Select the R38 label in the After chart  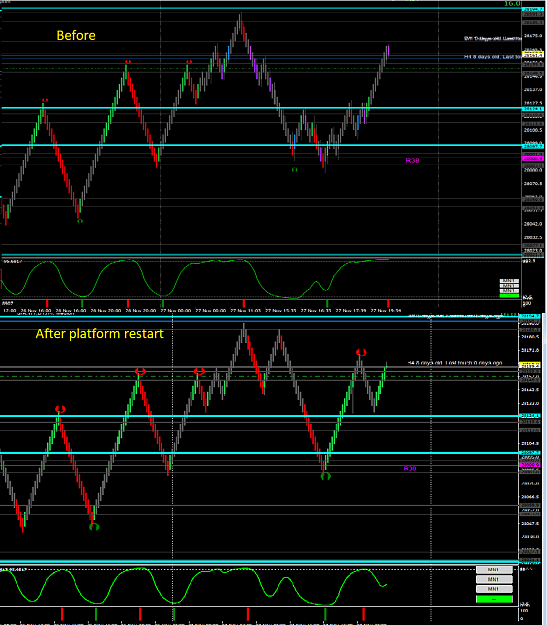click(x=410, y=468)
